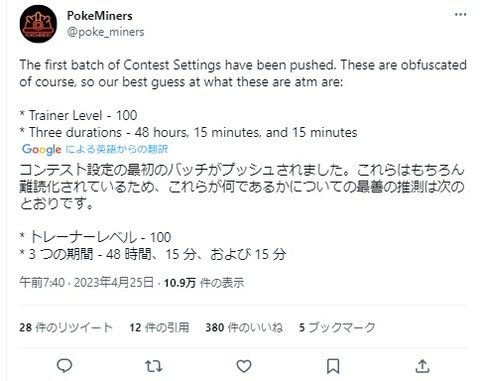This screenshot has width=480, height=381.
Task: Click the 5 ブックマーク count
Action: click(x=337, y=327)
